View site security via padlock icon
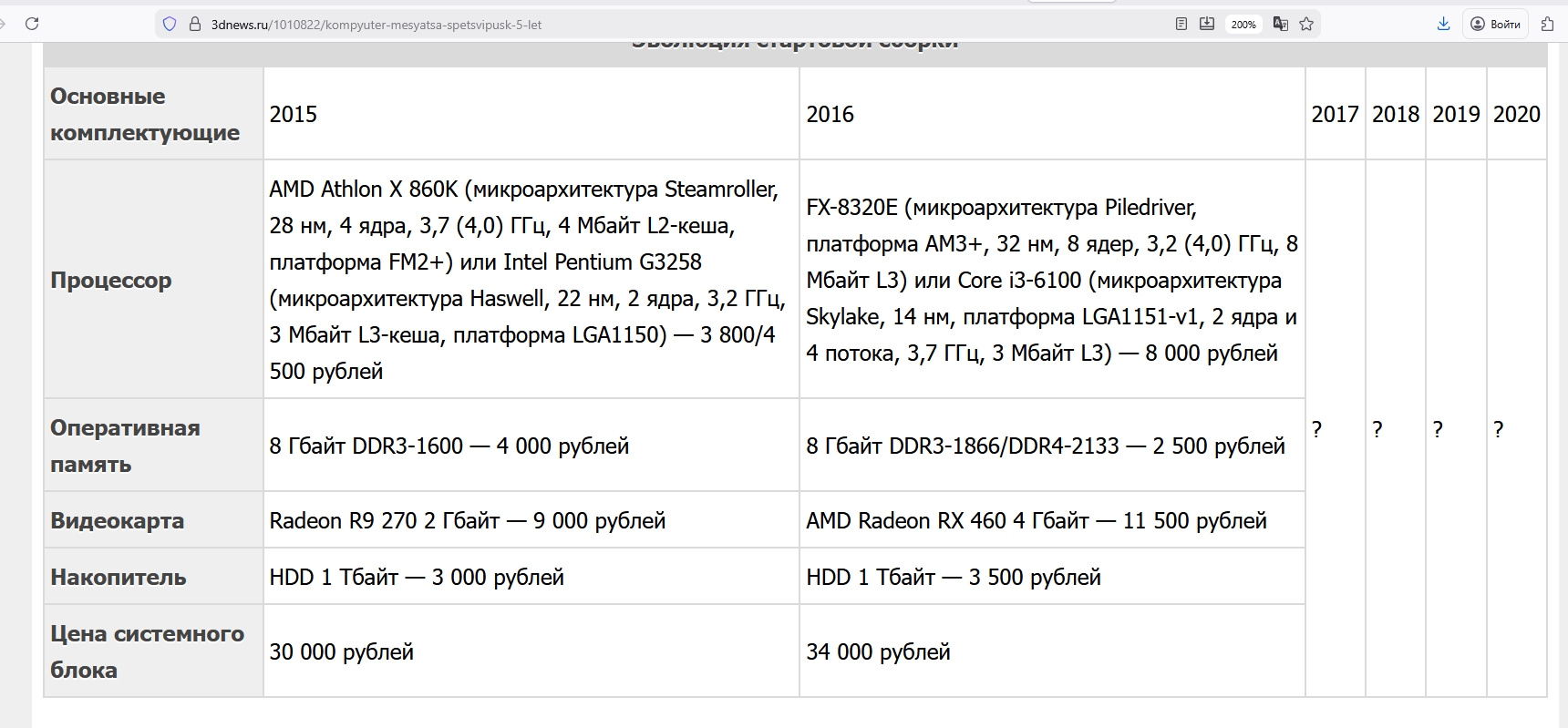Image resolution: width=1568 pixels, height=728 pixels. pyautogui.click(x=194, y=25)
